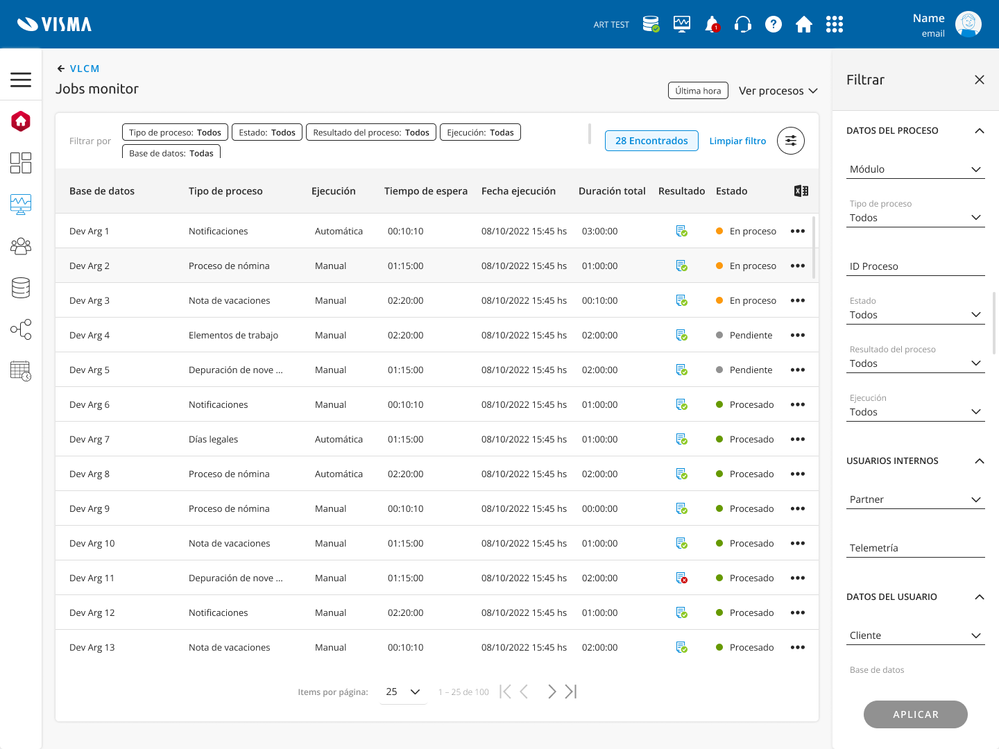The width and height of the screenshot is (999, 749).
Task: Click the ID Proceso input field
Action: click(x=915, y=266)
